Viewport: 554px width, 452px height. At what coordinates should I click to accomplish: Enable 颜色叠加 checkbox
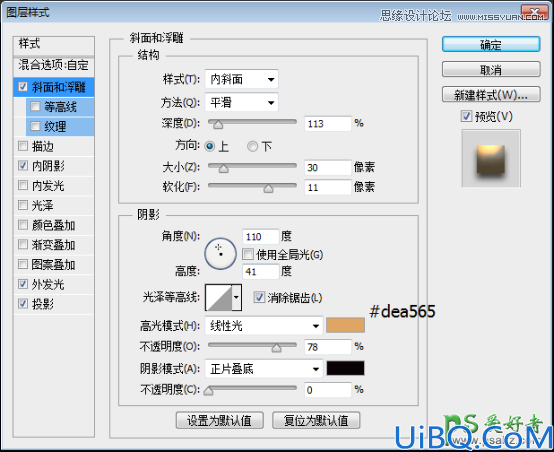point(23,225)
